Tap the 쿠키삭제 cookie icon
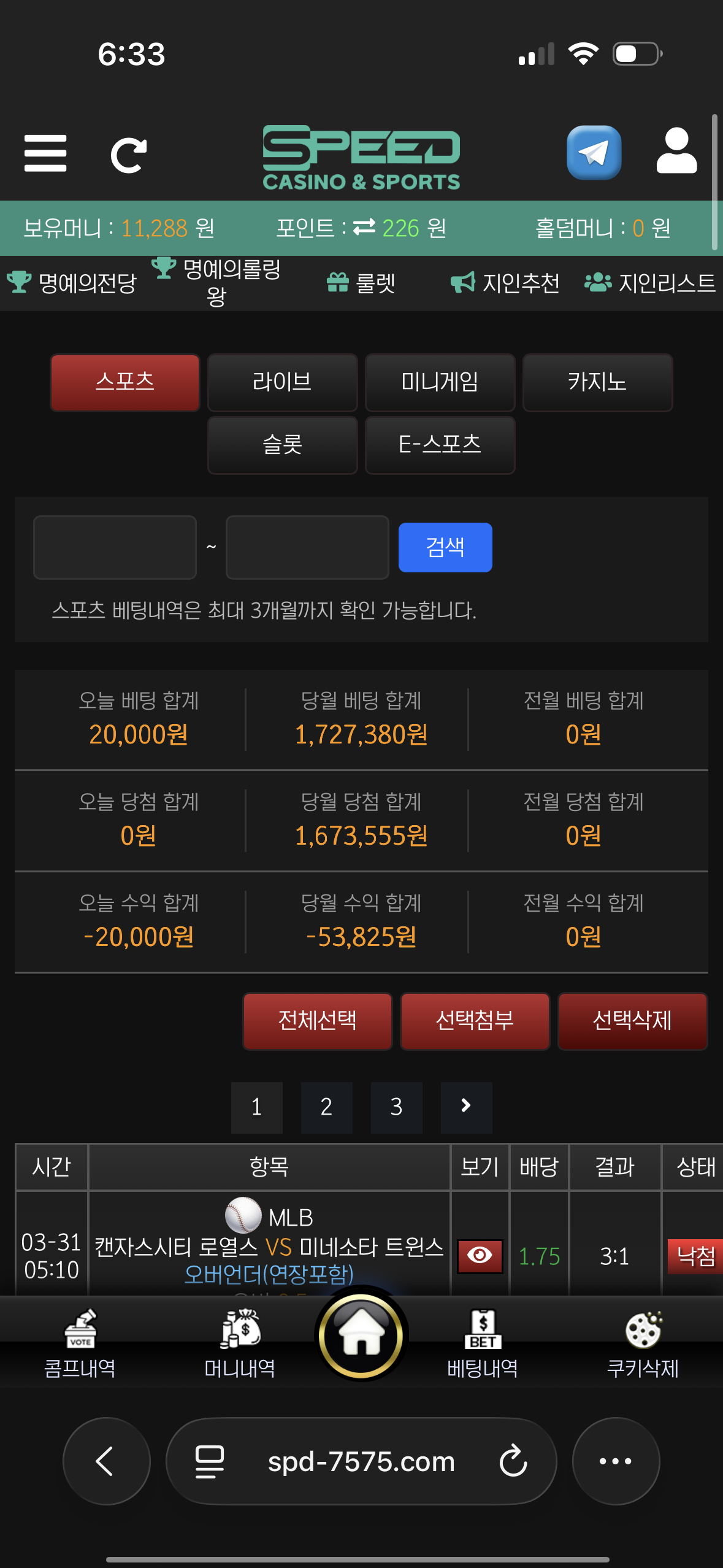 (x=643, y=1329)
